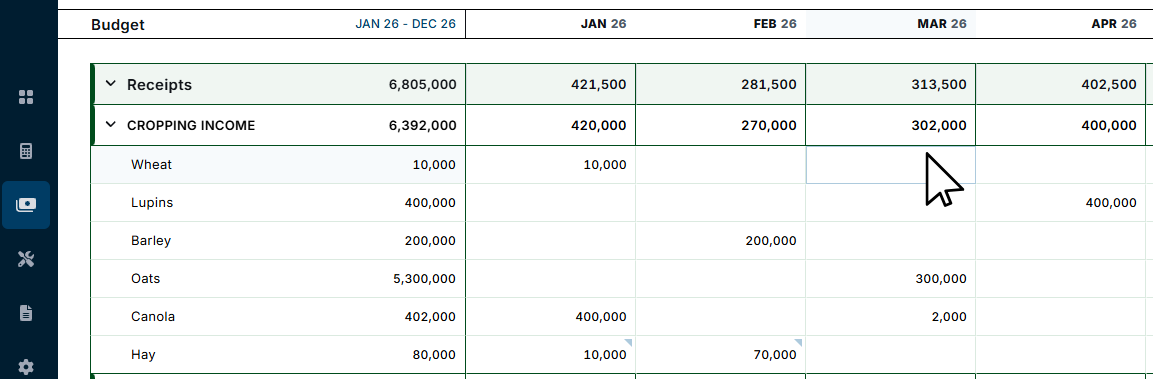Click the empty Barley MAR 26 cell
The width and height of the screenshot is (1153, 379).
pyautogui.click(x=890, y=241)
